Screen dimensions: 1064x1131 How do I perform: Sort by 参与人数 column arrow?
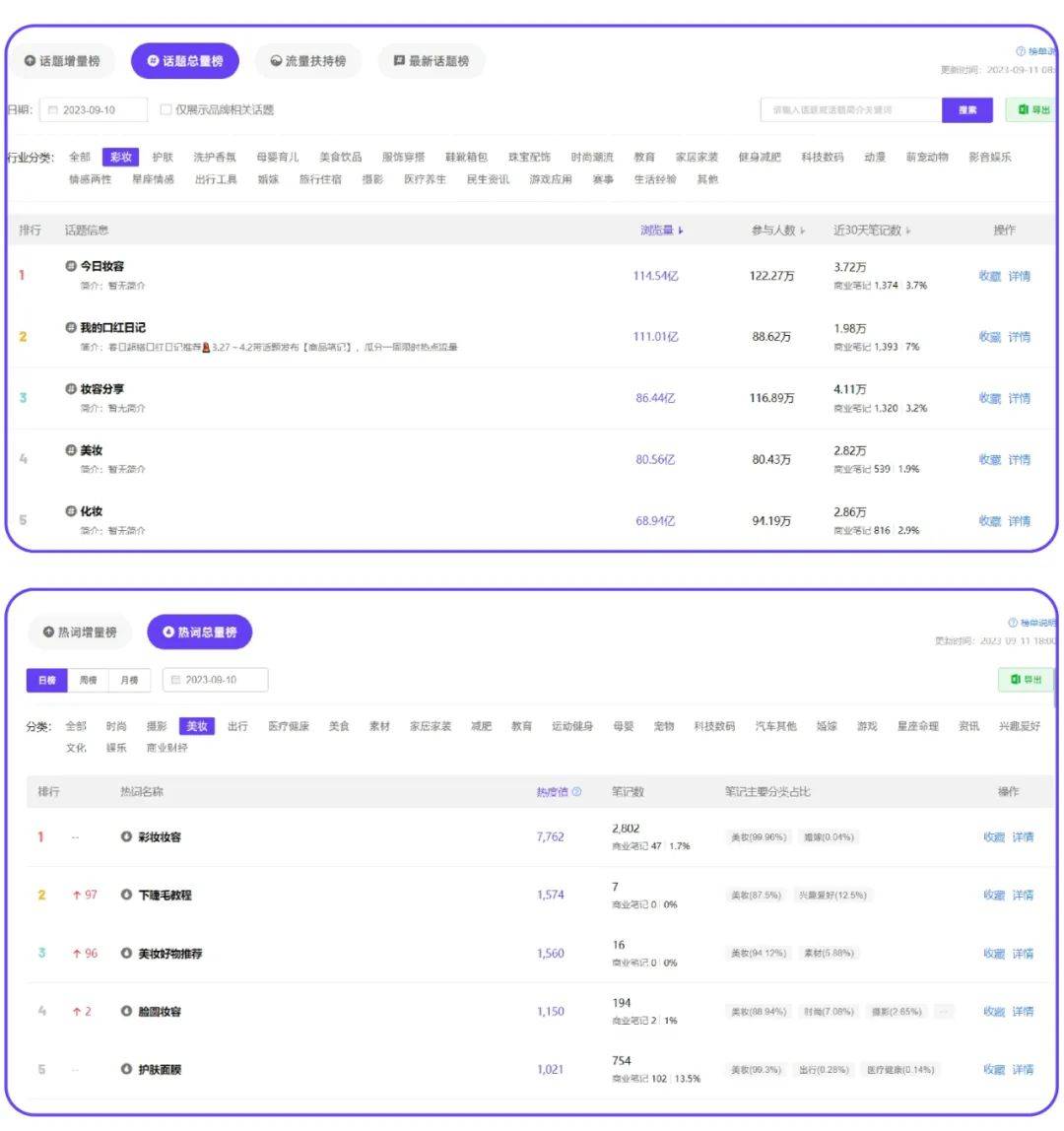point(802,231)
